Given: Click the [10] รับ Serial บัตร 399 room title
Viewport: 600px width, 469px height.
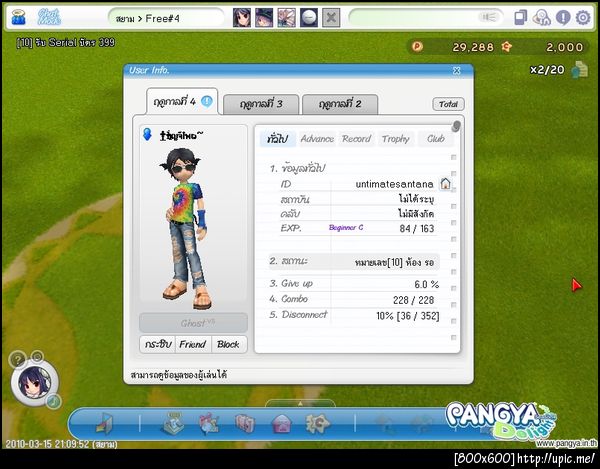Looking at the screenshot, I should [65, 42].
